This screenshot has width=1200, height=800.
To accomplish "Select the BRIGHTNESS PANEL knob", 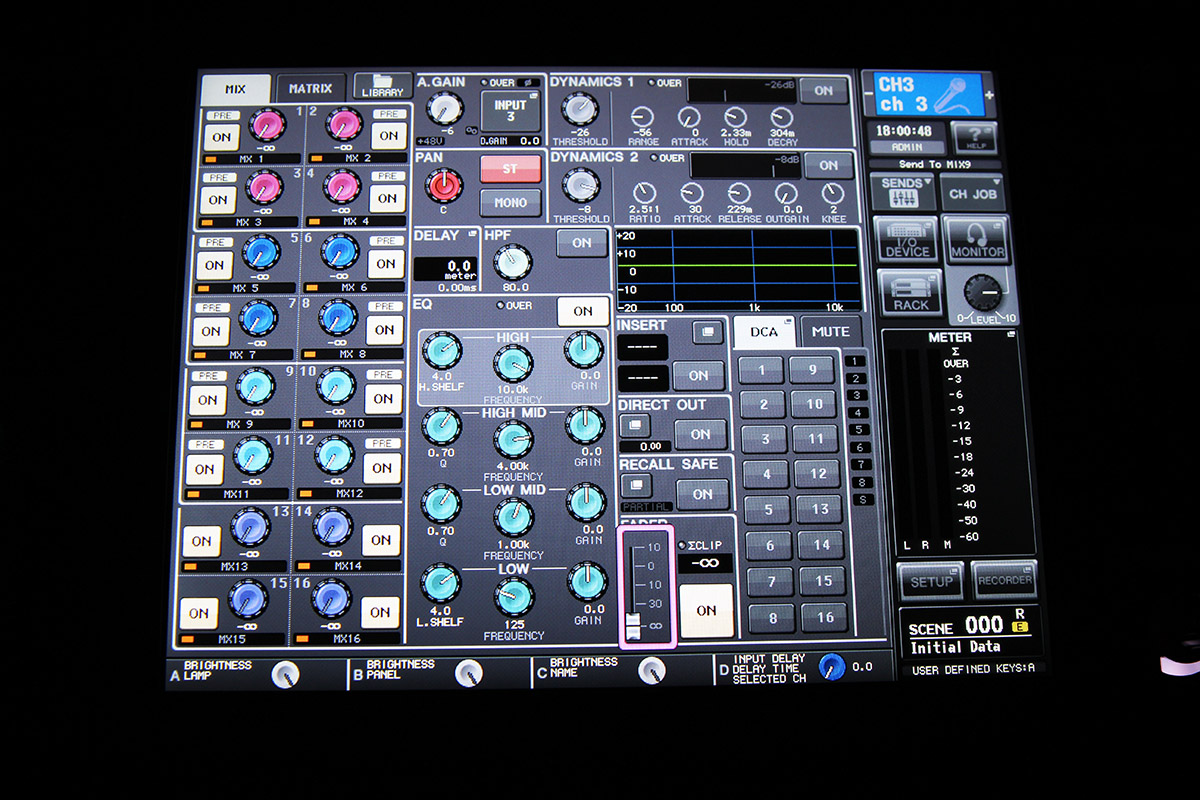I will (x=468, y=673).
